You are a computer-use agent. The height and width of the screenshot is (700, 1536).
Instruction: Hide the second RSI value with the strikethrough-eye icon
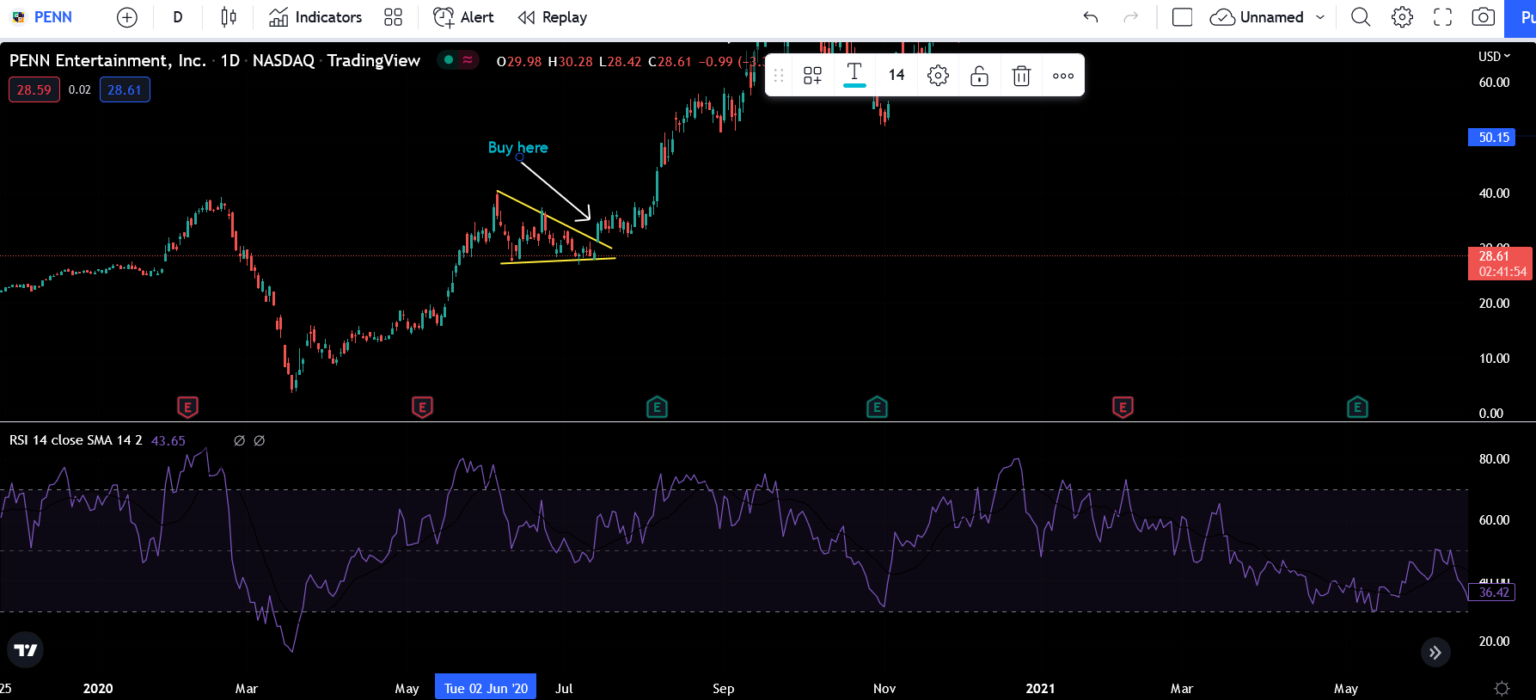tap(257, 440)
